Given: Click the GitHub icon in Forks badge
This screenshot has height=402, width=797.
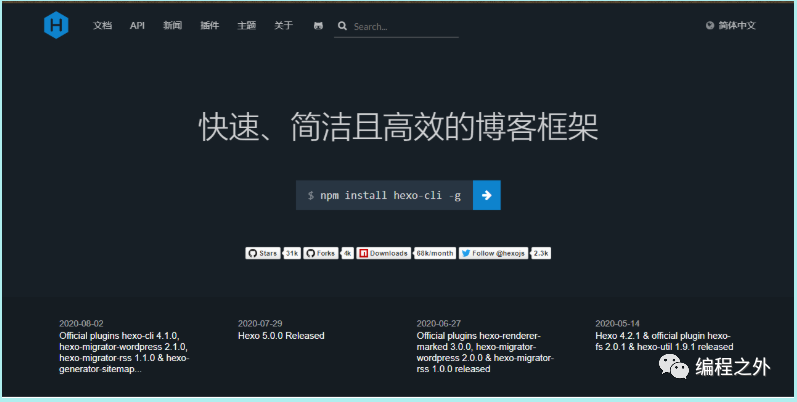Looking at the screenshot, I should pyautogui.click(x=311, y=253).
